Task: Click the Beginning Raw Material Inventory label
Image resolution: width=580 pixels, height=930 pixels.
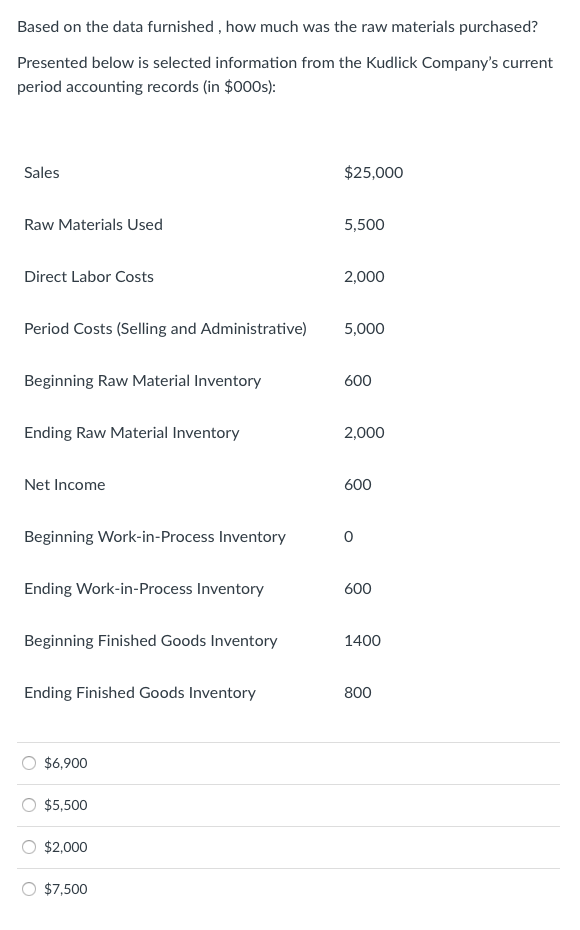Action: point(142,380)
